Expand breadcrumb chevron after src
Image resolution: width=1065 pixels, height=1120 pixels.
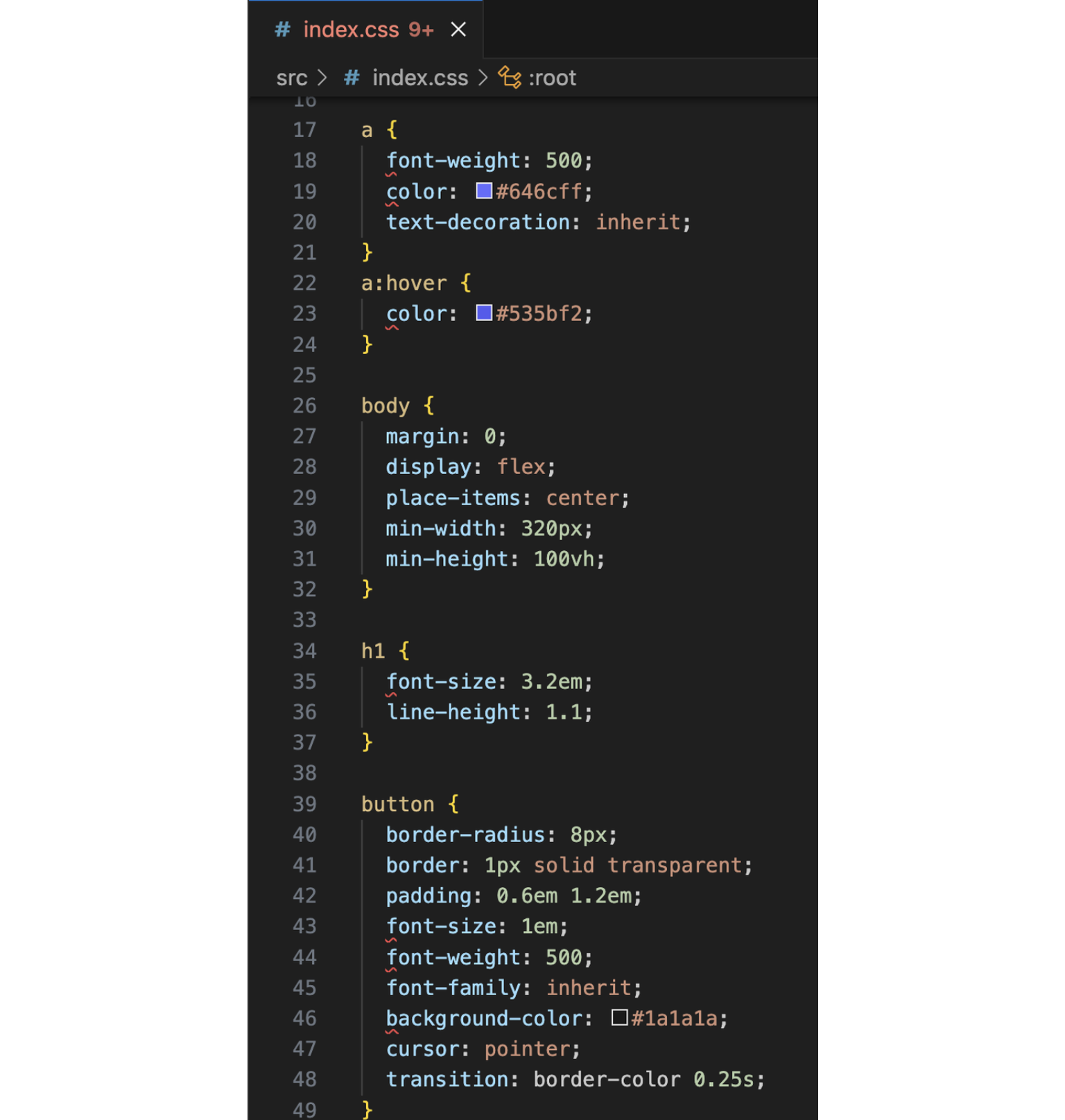coord(322,78)
